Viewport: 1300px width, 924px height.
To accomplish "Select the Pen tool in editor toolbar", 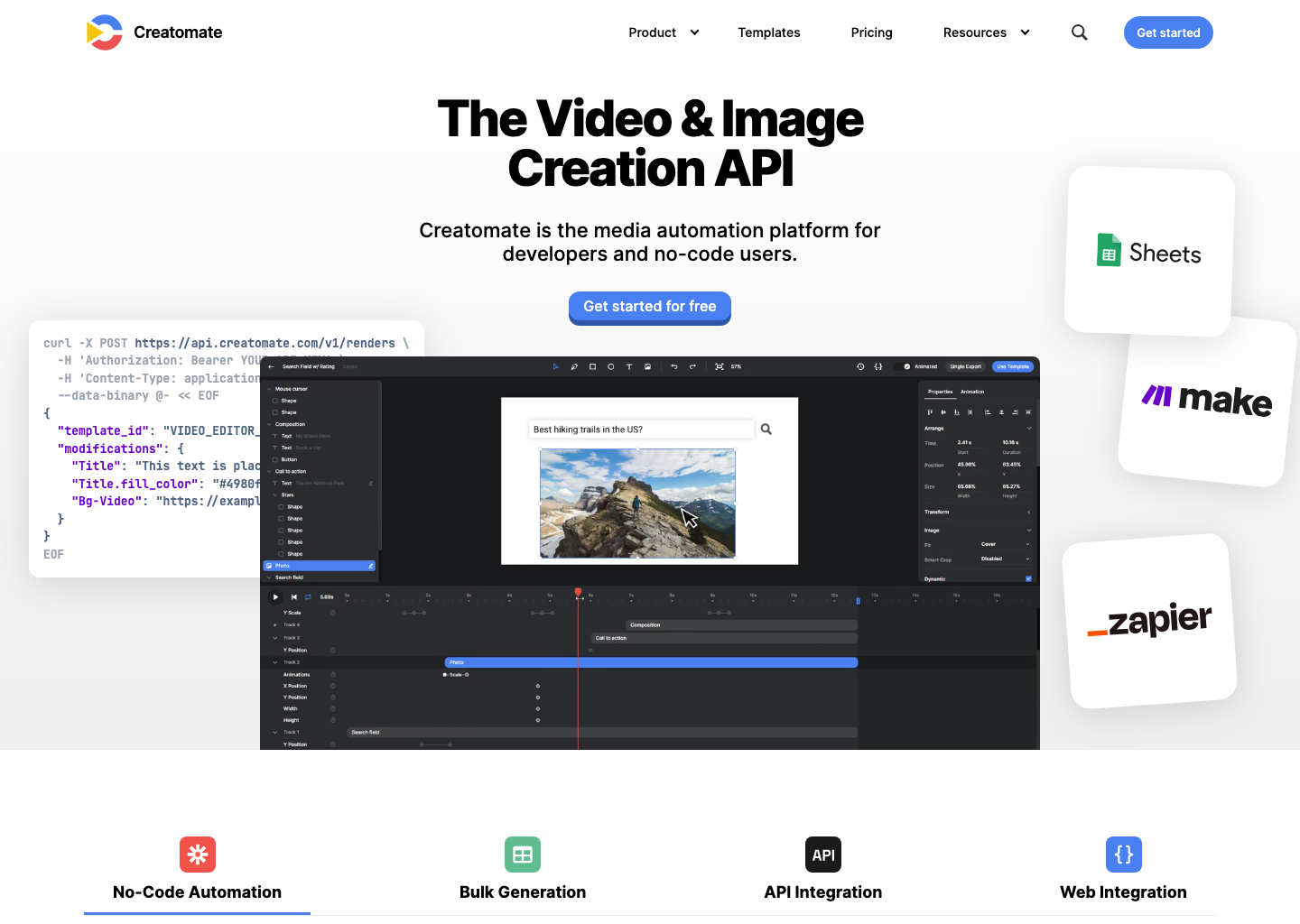I will pyautogui.click(x=574, y=367).
